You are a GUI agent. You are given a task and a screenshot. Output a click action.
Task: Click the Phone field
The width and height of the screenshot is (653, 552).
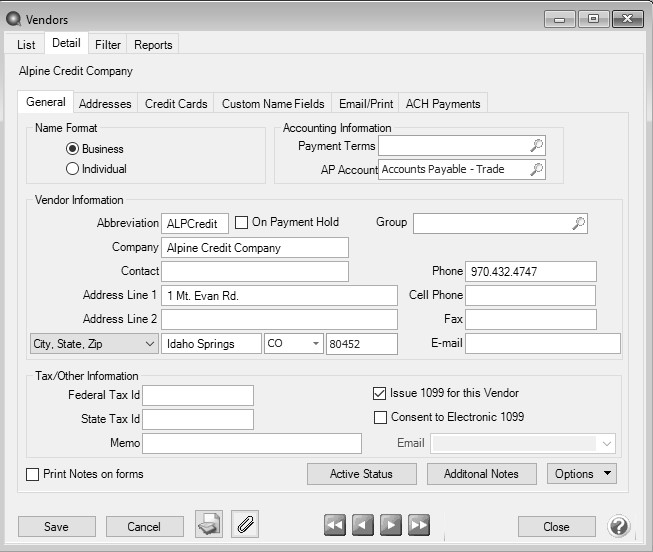click(531, 272)
